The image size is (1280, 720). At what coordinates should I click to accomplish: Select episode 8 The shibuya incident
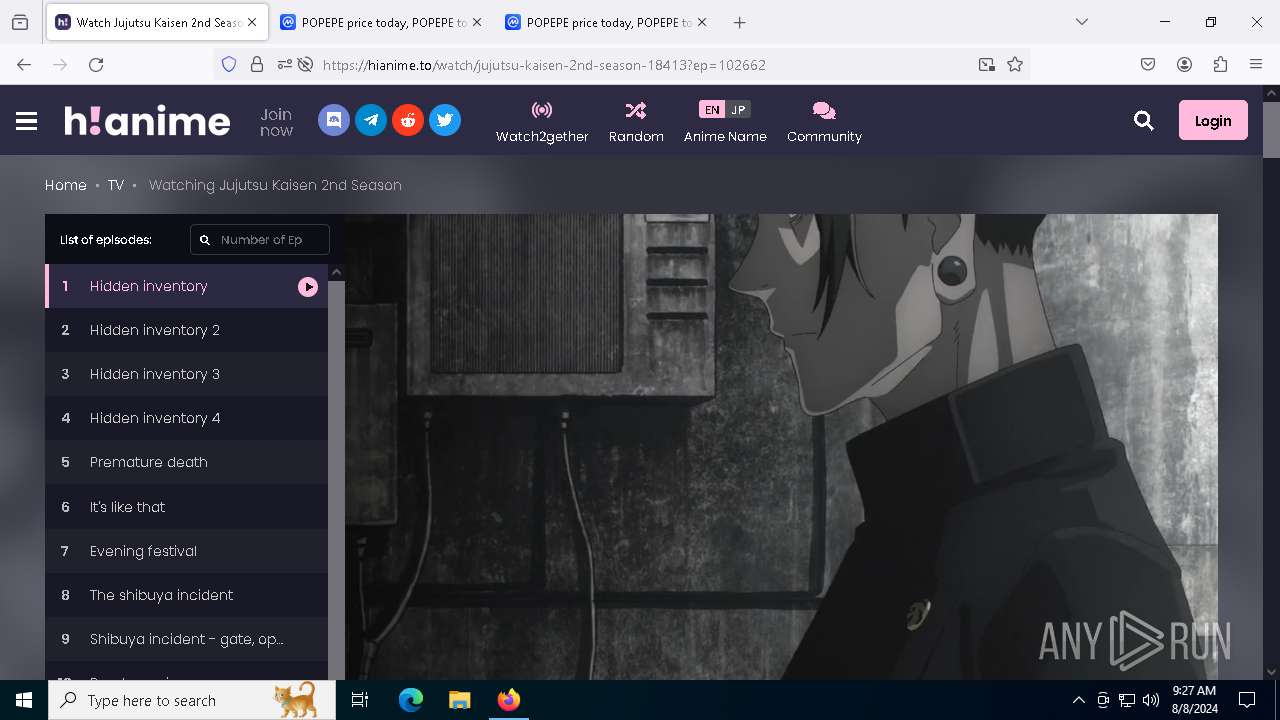tap(187, 595)
